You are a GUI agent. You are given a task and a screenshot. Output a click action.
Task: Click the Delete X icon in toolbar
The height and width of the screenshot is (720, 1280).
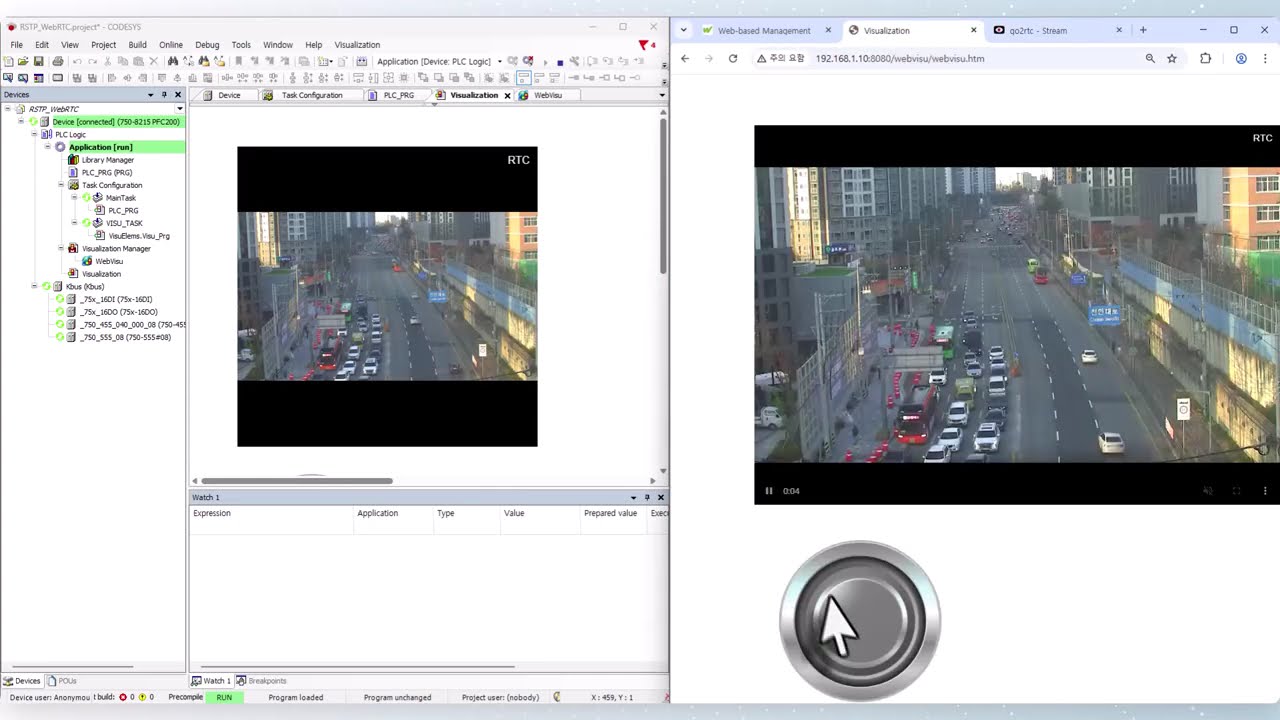tap(153, 62)
